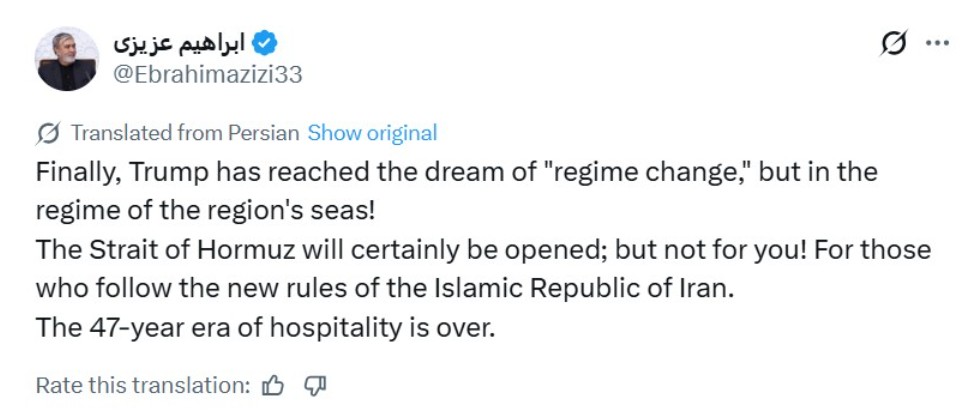Open the three-dot more options menu
The image size is (964, 409).
tap(937, 43)
